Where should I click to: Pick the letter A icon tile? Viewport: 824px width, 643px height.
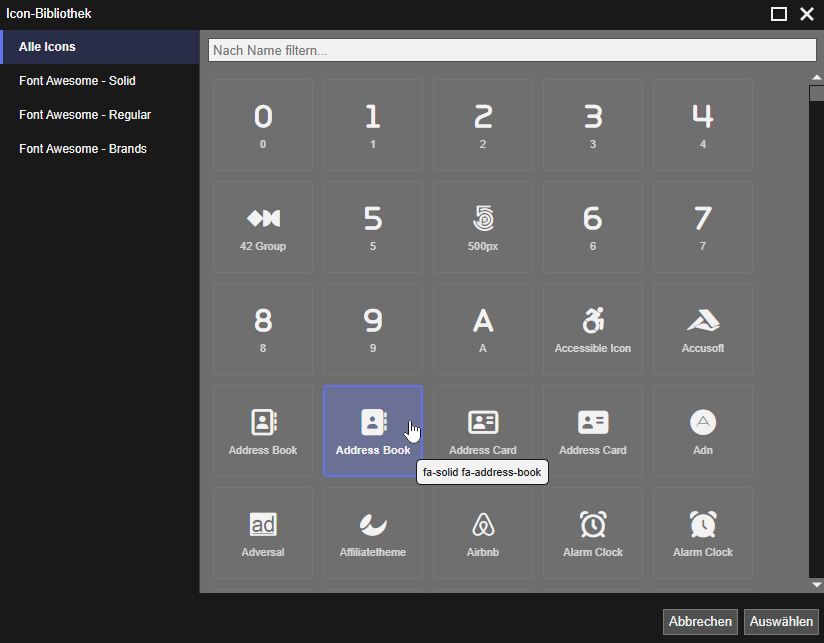click(483, 329)
